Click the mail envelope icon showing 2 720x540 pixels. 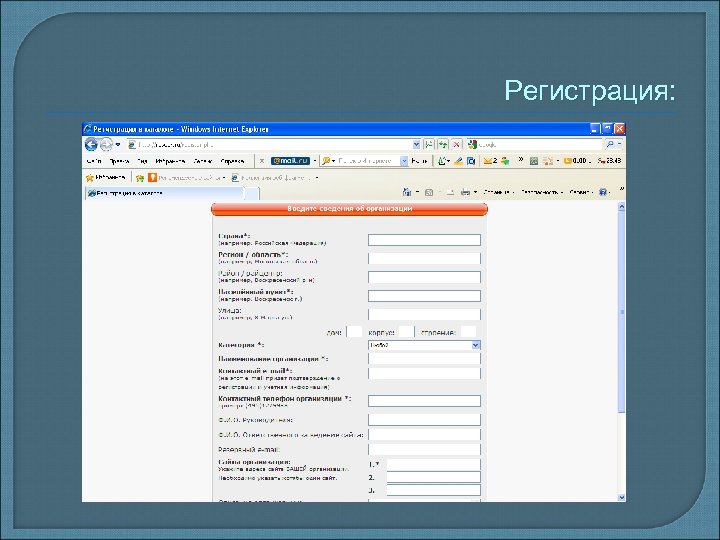click(490, 161)
